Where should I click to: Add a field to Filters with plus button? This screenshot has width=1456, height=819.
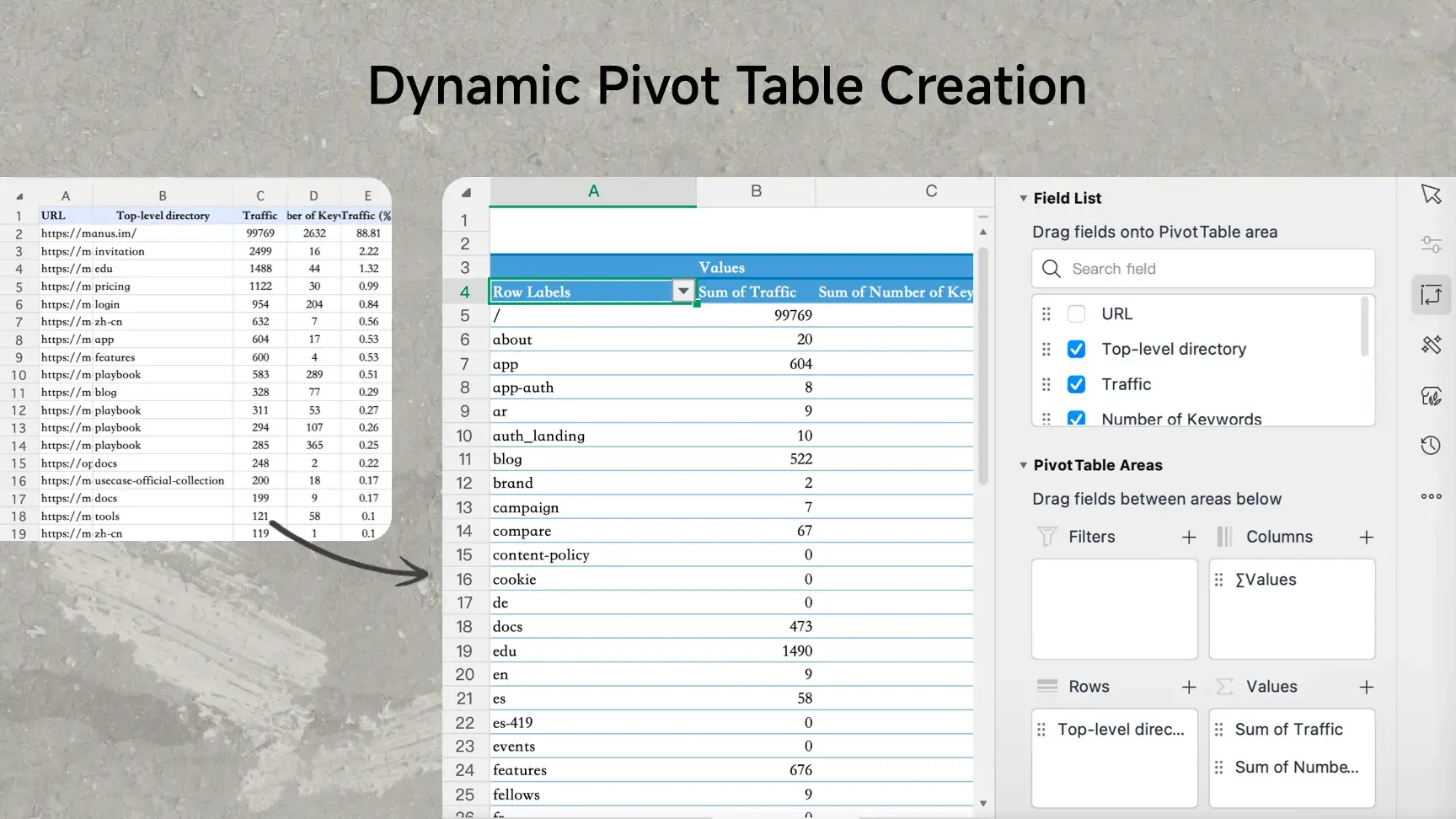pyautogui.click(x=1188, y=536)
